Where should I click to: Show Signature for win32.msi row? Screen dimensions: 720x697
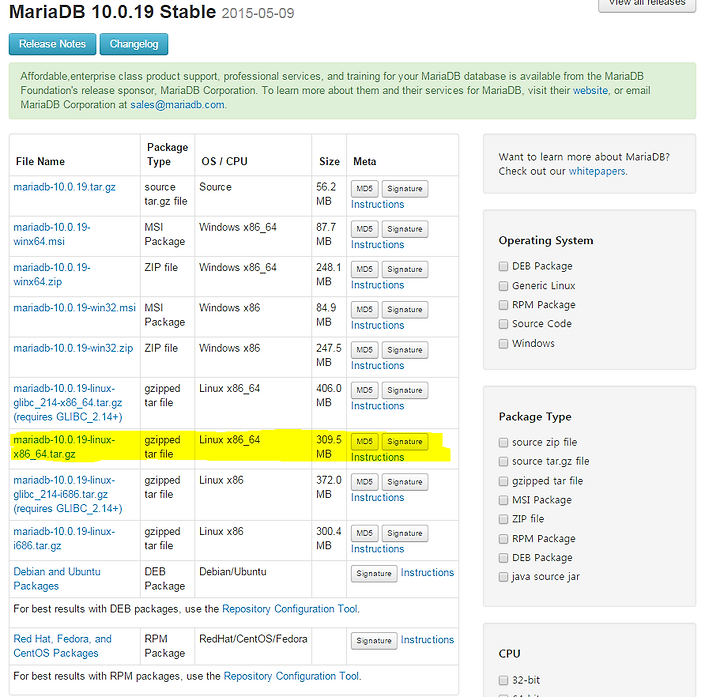pyautogui.click(x=405, y=310)
